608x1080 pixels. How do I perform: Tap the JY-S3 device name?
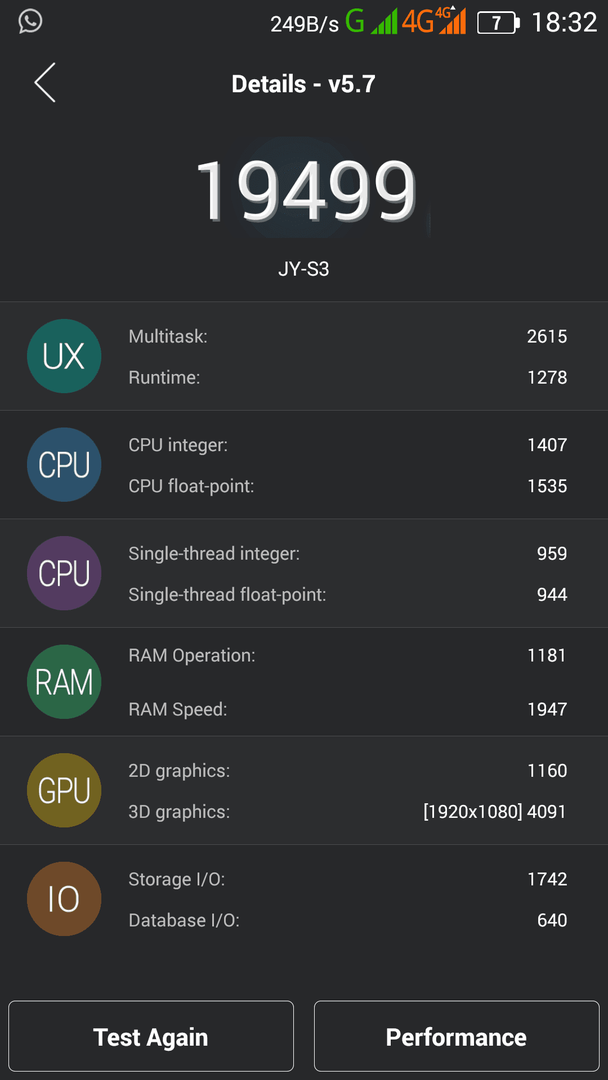[304, 269]
